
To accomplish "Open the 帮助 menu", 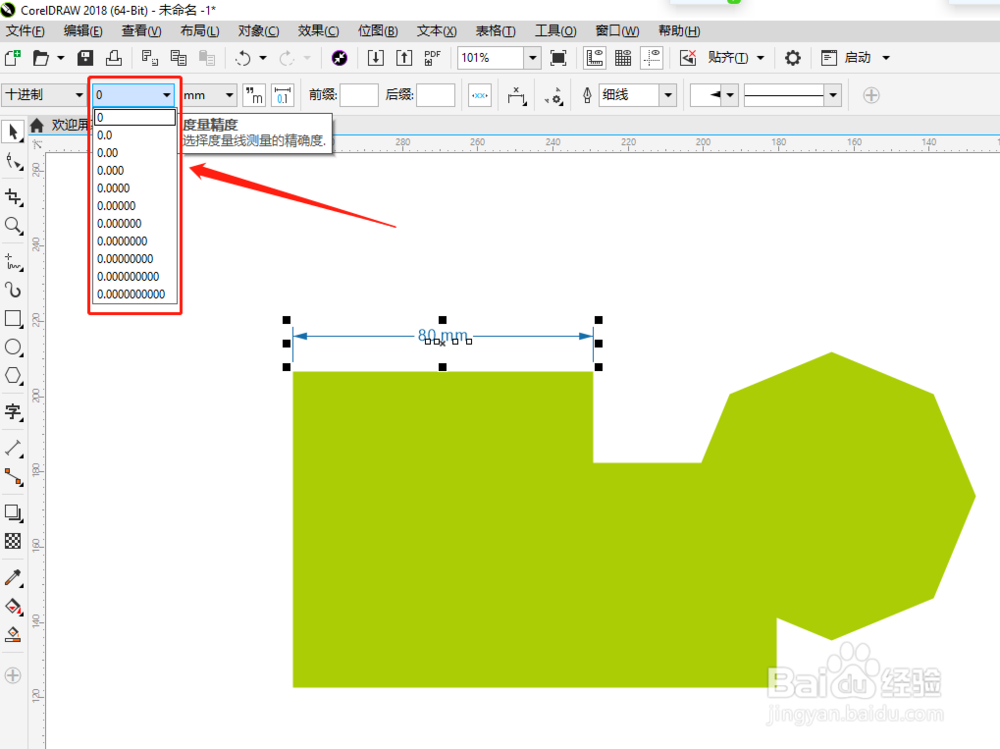I will [x=679, y=31].
